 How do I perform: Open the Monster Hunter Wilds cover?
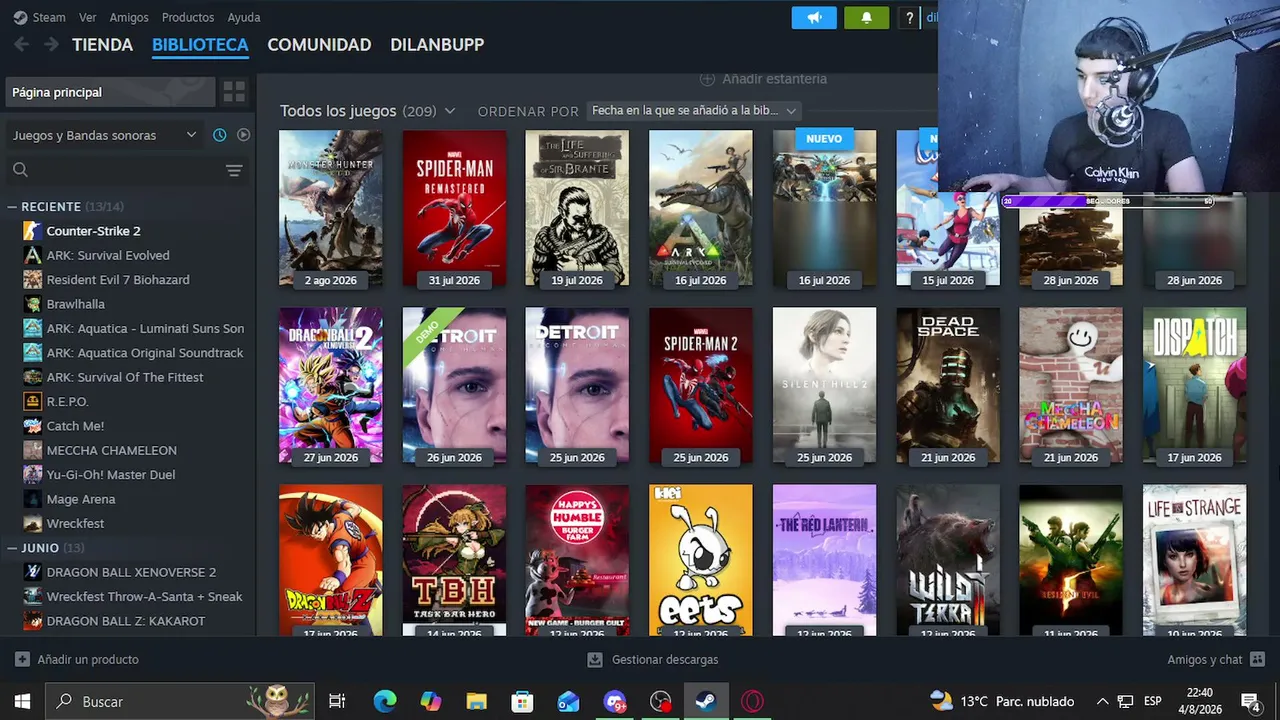point(331,209)
